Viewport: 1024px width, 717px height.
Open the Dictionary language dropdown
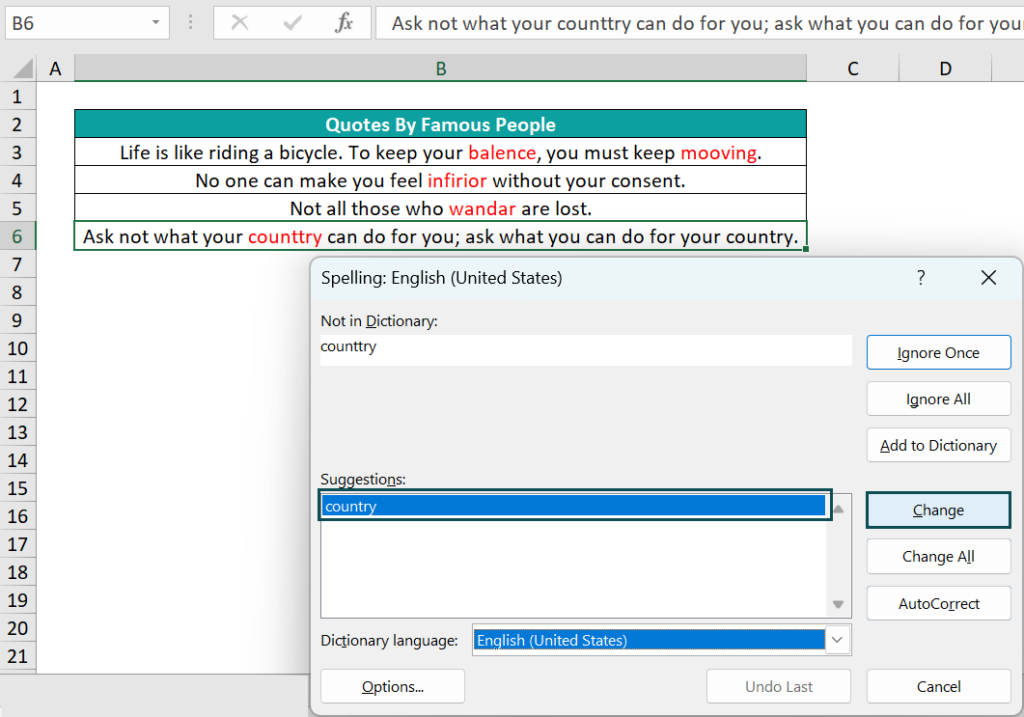tap(838, 640)
